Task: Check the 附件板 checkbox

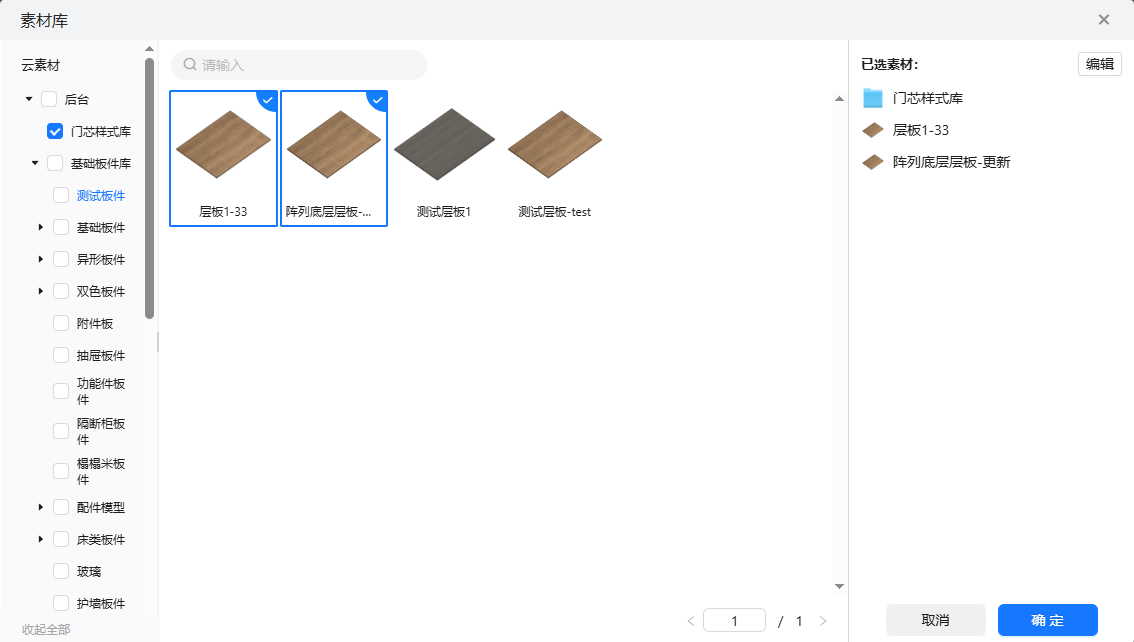Action: [x=61, y=323]
